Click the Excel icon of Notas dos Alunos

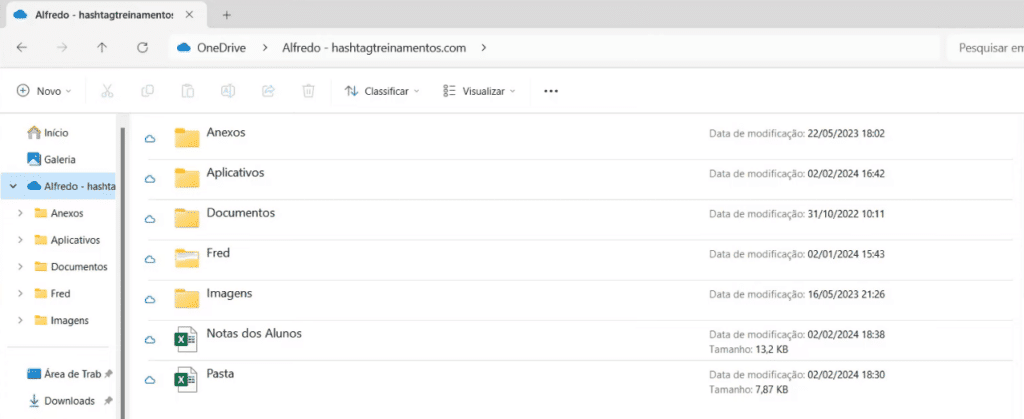tap(185, 339)
